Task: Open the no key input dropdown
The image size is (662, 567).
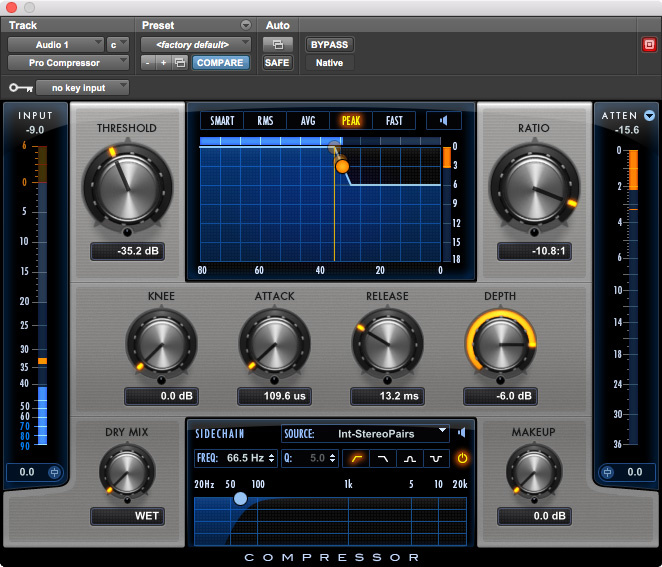Action: pyautogui.click(x=82, y=88)
